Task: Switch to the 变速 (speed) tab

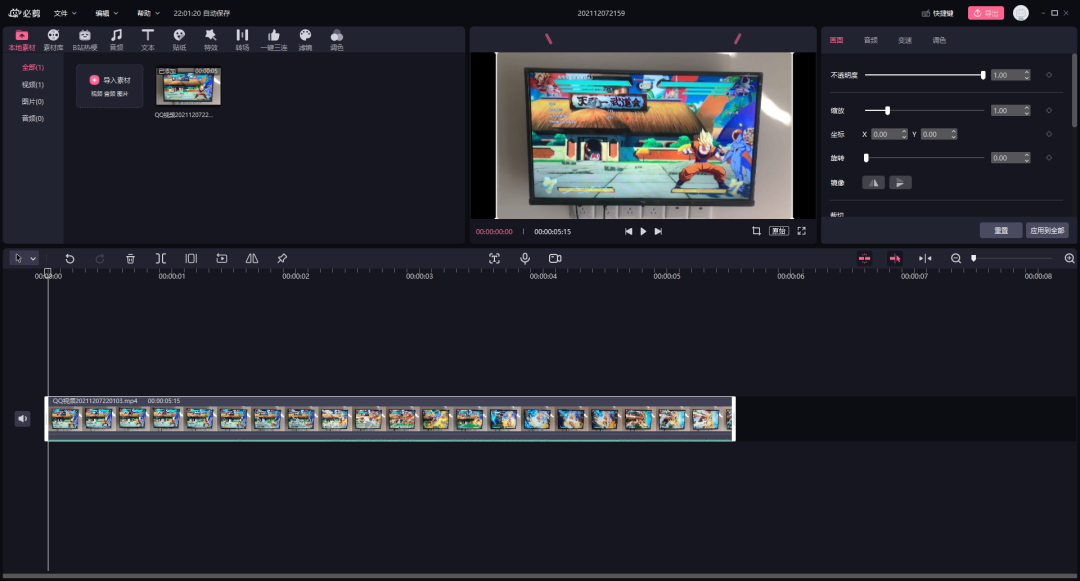Action: coord(904,40)
